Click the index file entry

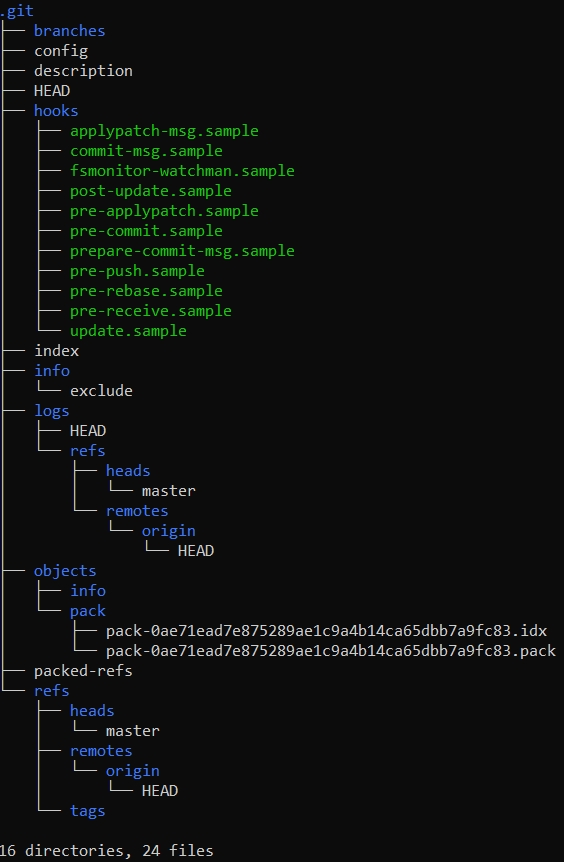pyautogui.click(x=57, y=351)
